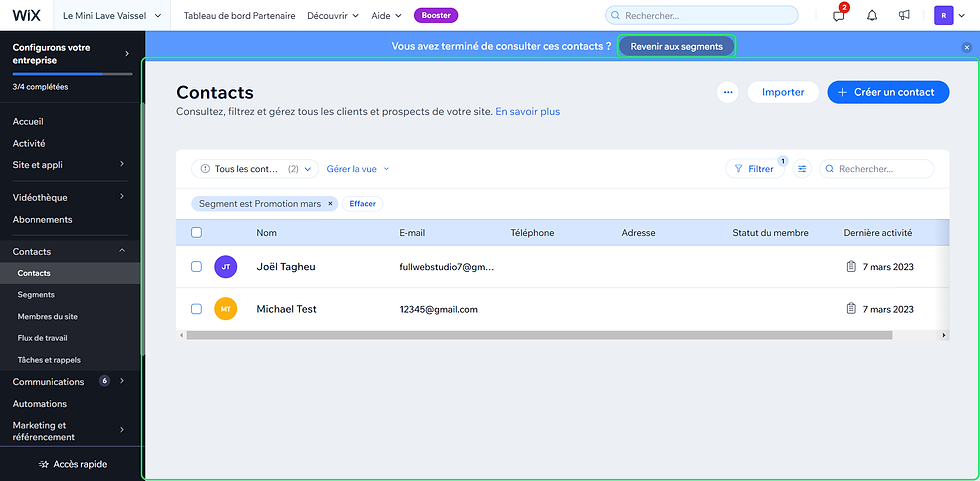Open Abonnements in the sidebar

(42, 219)
